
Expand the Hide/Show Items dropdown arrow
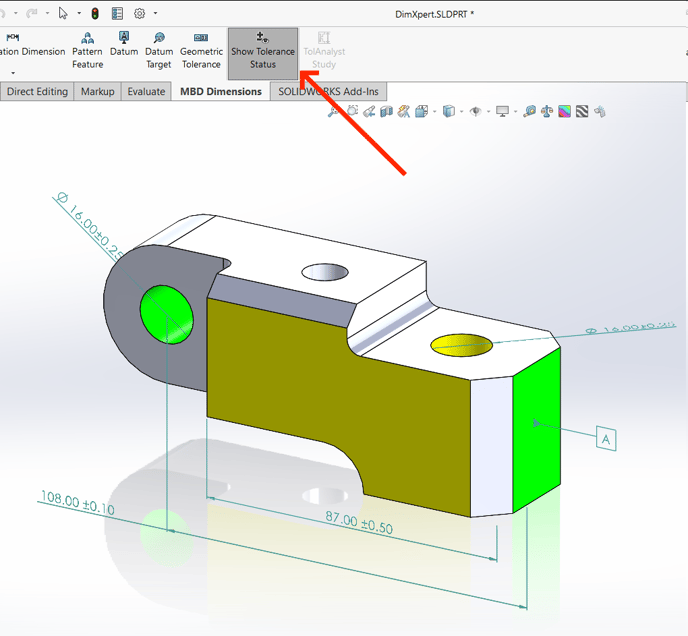click(x=488, y=111)
